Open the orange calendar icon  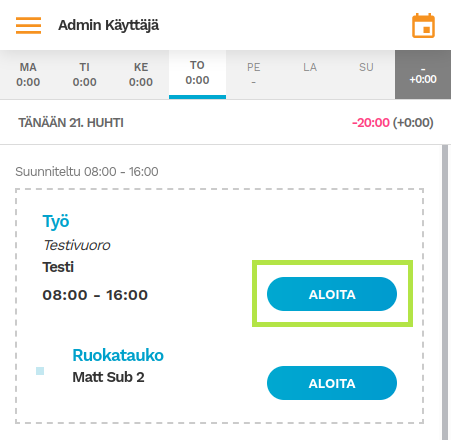tap(423, 26)
